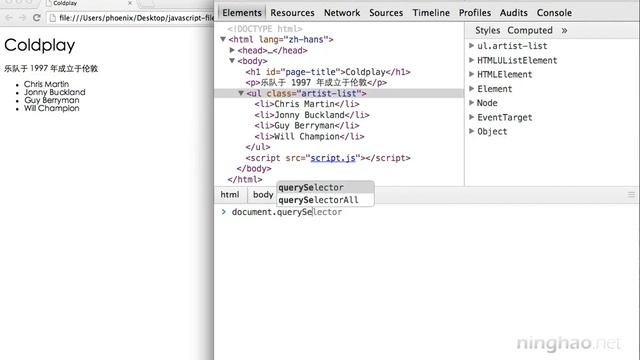Collapse the html element node

(223, 39)
